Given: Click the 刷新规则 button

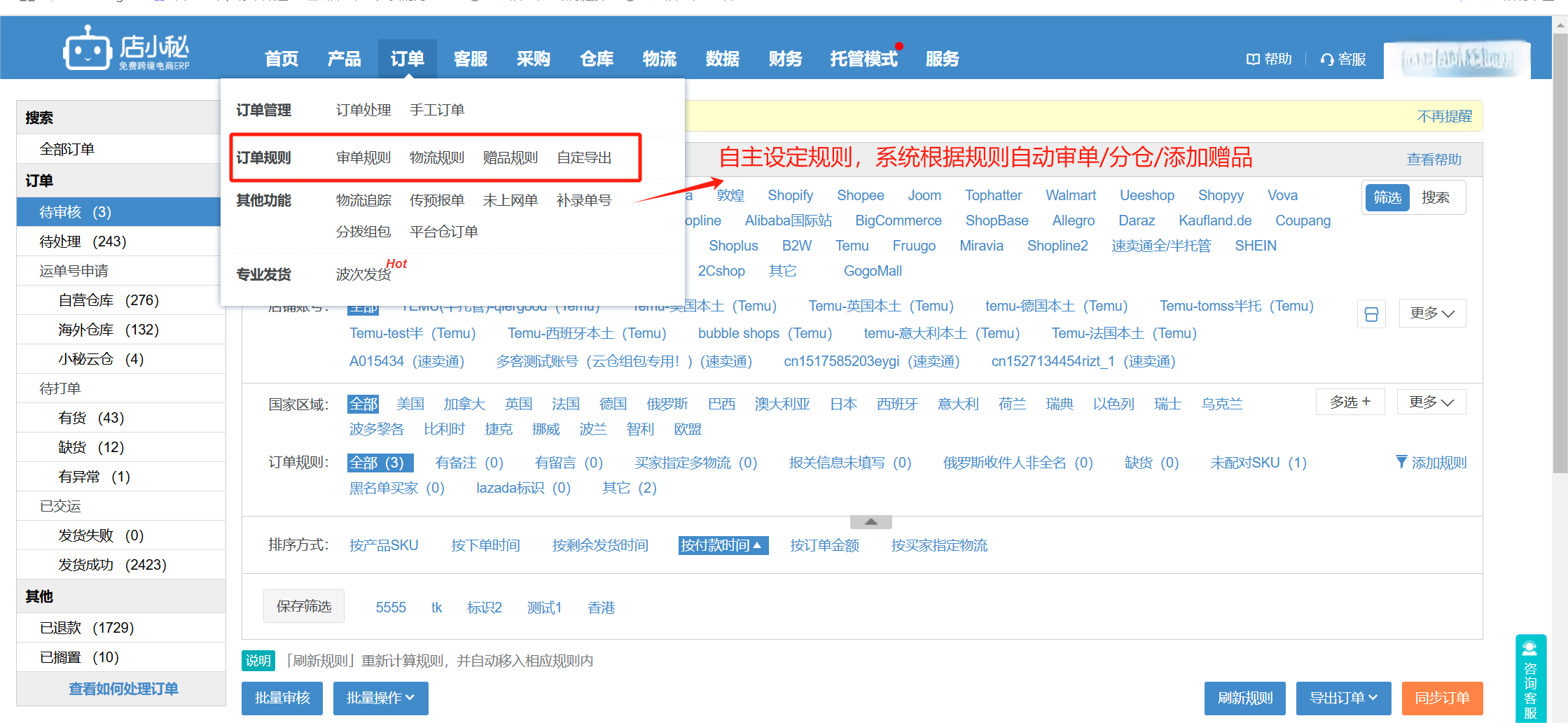Looking at the screenshot, I should pyautogui.click(x=1245, y=698).
